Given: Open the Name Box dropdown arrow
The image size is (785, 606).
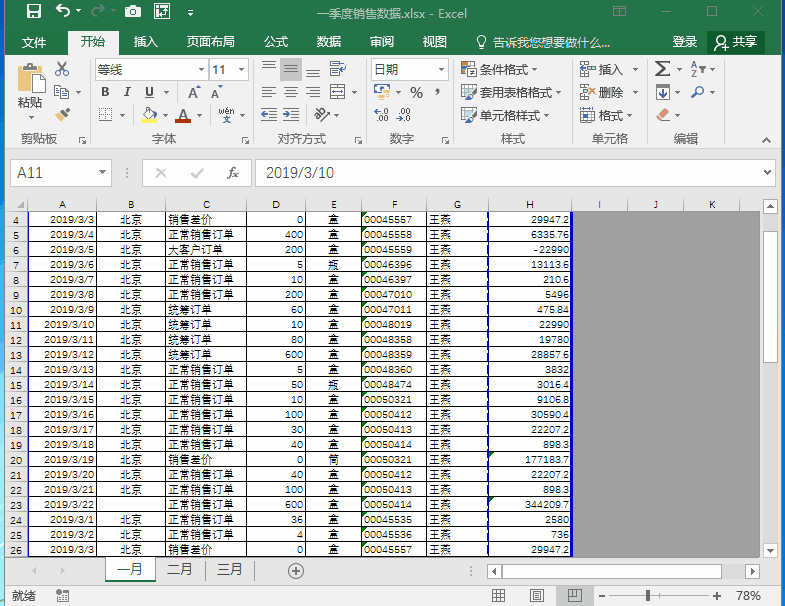Looking at the screenshot, I should tap(102, 173).
